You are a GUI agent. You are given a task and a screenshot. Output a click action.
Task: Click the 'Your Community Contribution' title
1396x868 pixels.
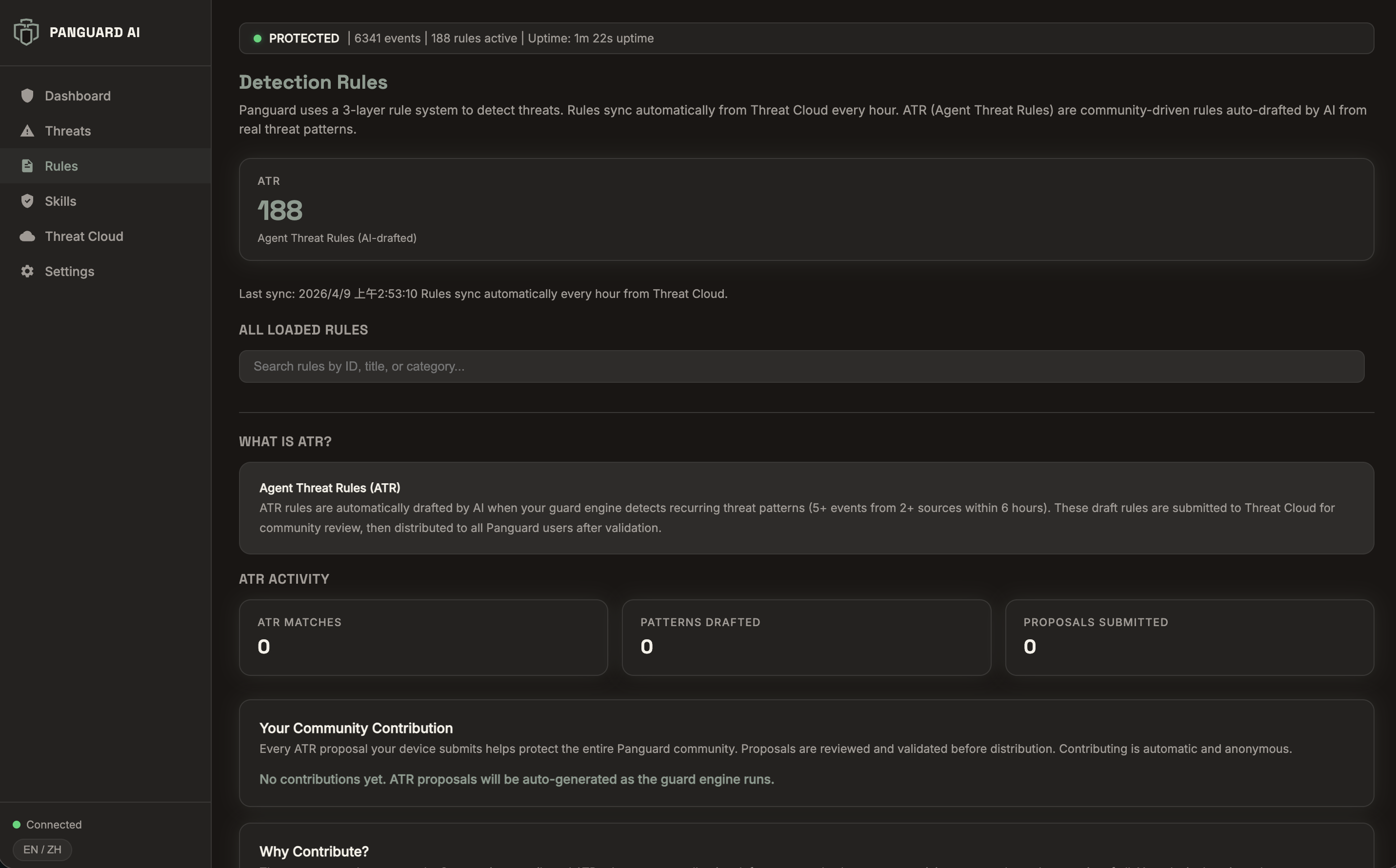[x=356, y=729]
